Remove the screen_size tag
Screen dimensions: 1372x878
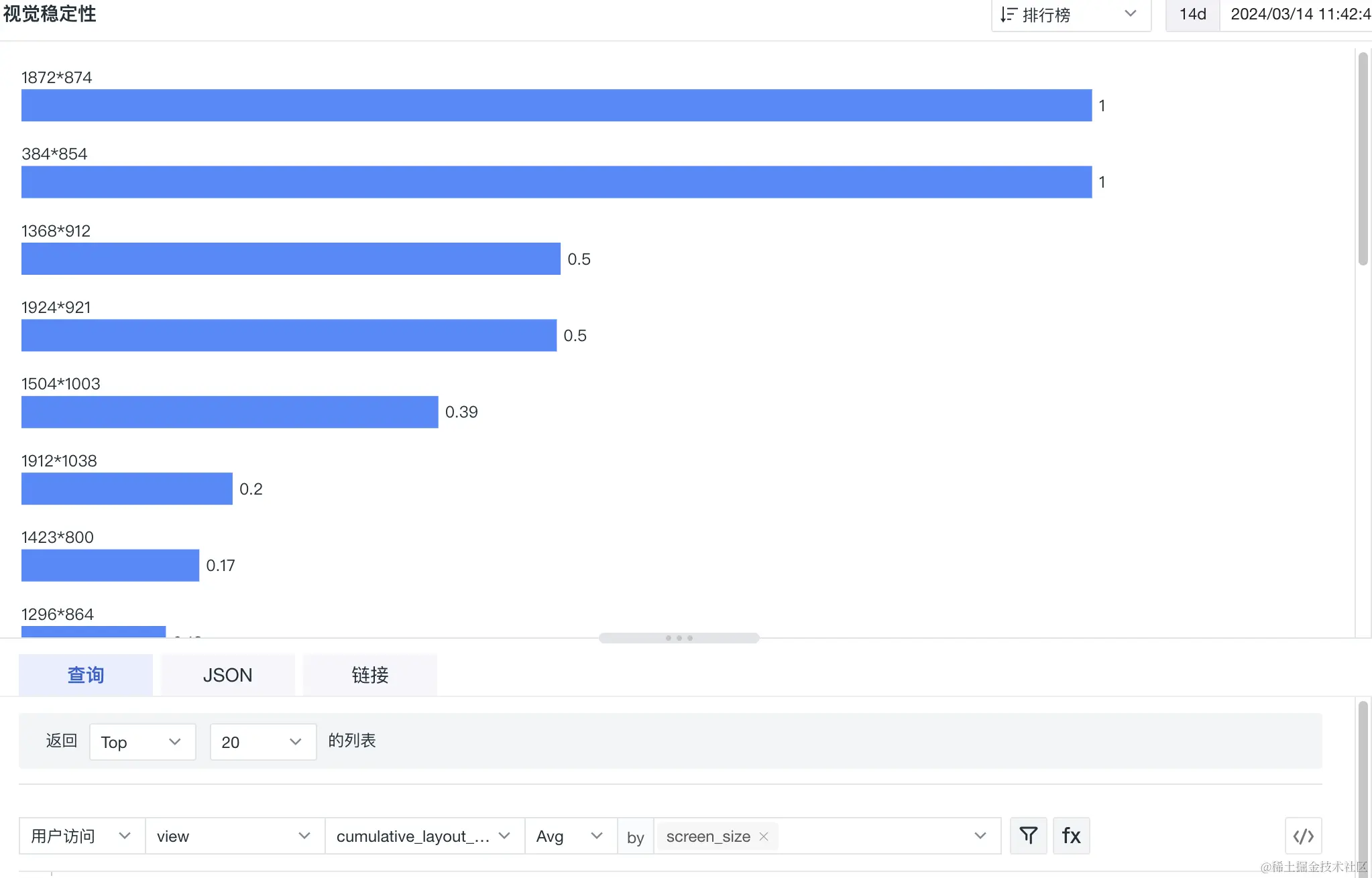pos(763,836)
